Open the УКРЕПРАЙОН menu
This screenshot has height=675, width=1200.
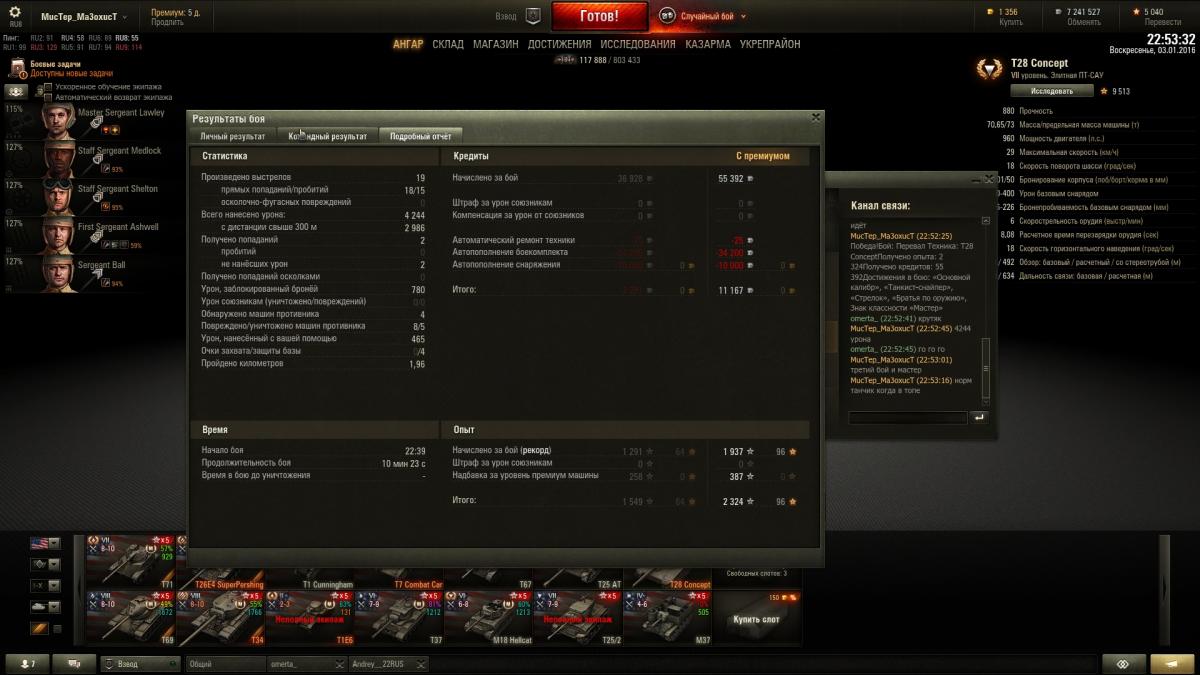coord(770,45)
